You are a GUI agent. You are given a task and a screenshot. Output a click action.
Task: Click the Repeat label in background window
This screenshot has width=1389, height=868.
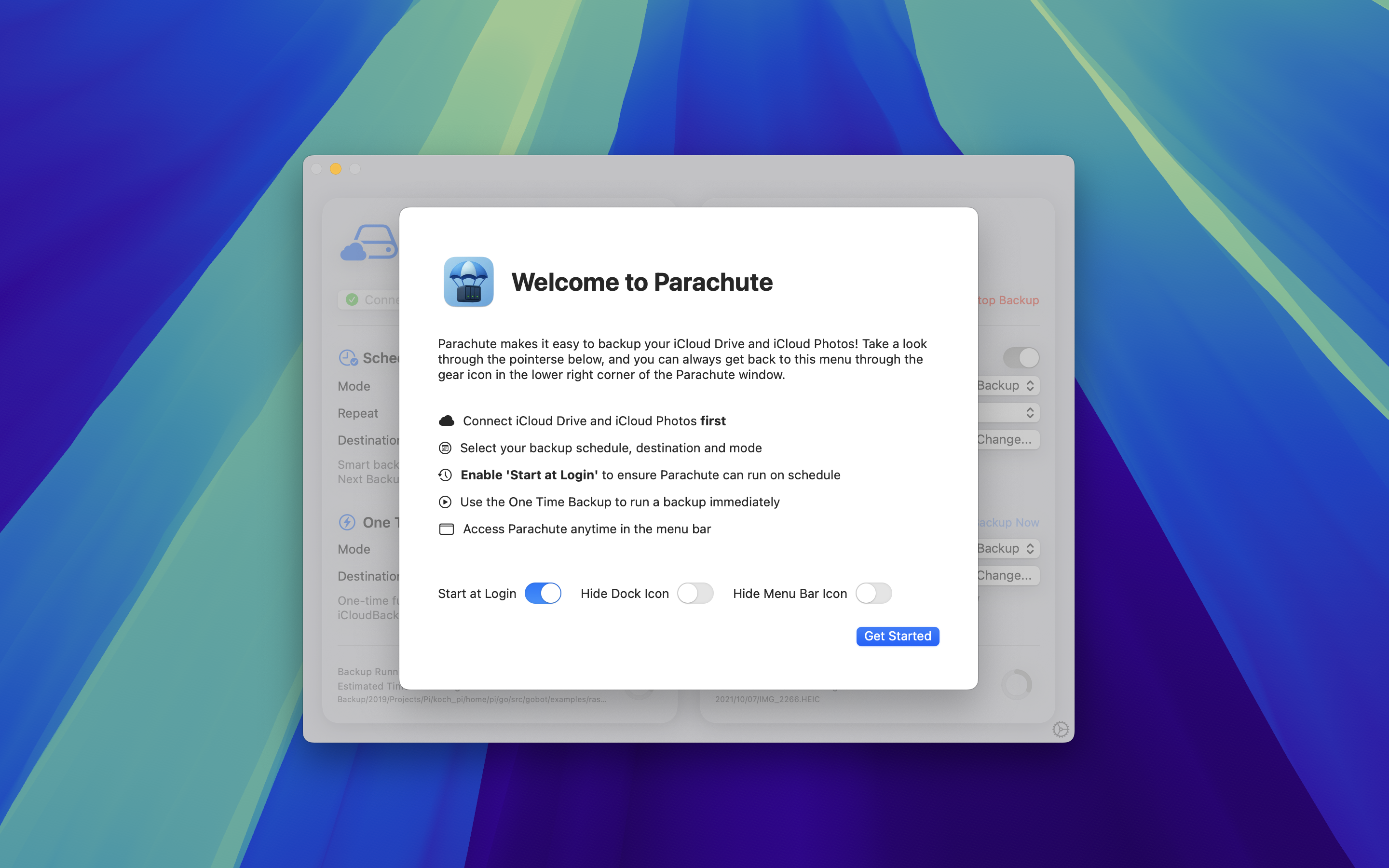click(x=357, y=413)
